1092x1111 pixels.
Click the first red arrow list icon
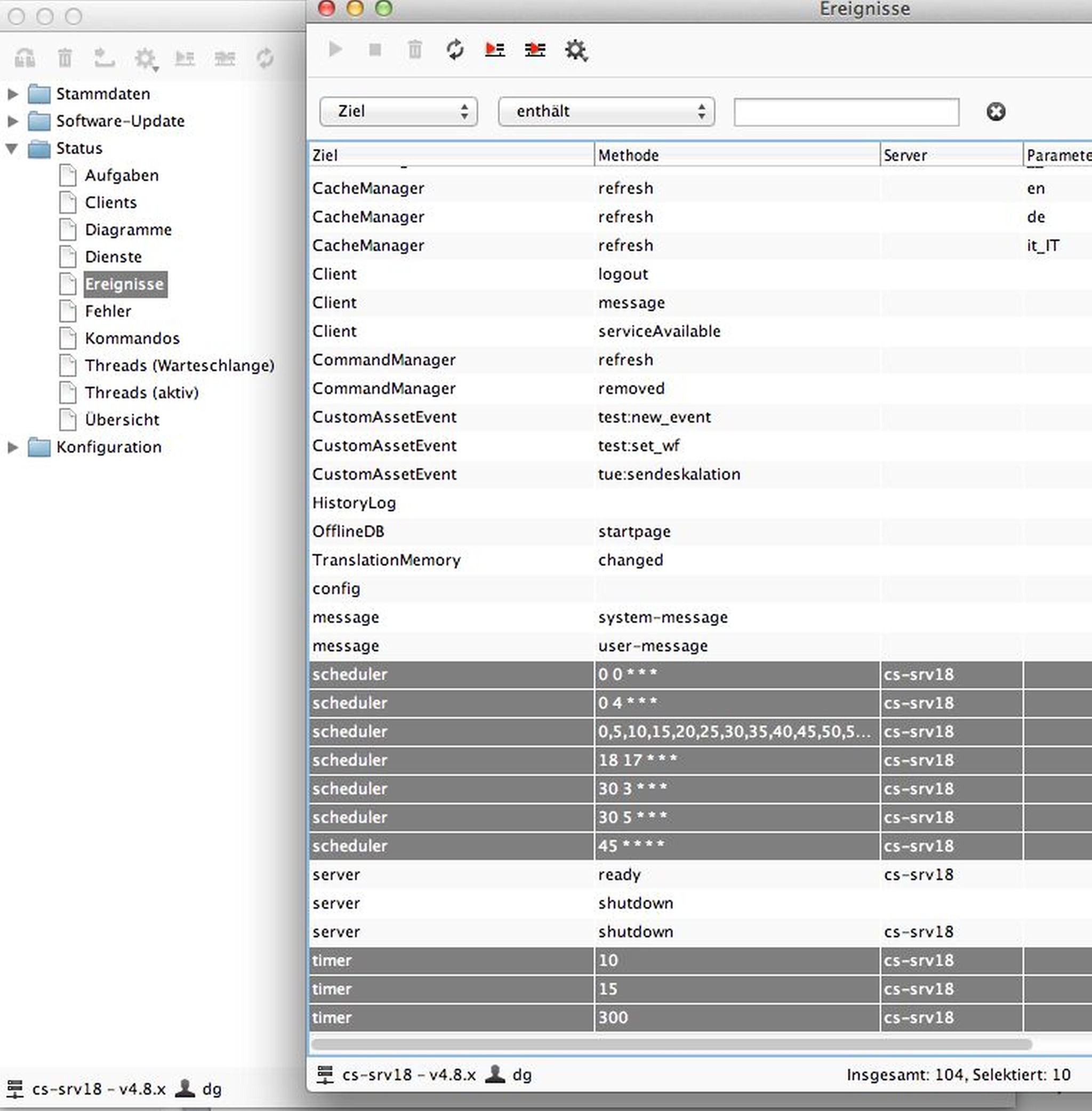click(x=495, y=49)
